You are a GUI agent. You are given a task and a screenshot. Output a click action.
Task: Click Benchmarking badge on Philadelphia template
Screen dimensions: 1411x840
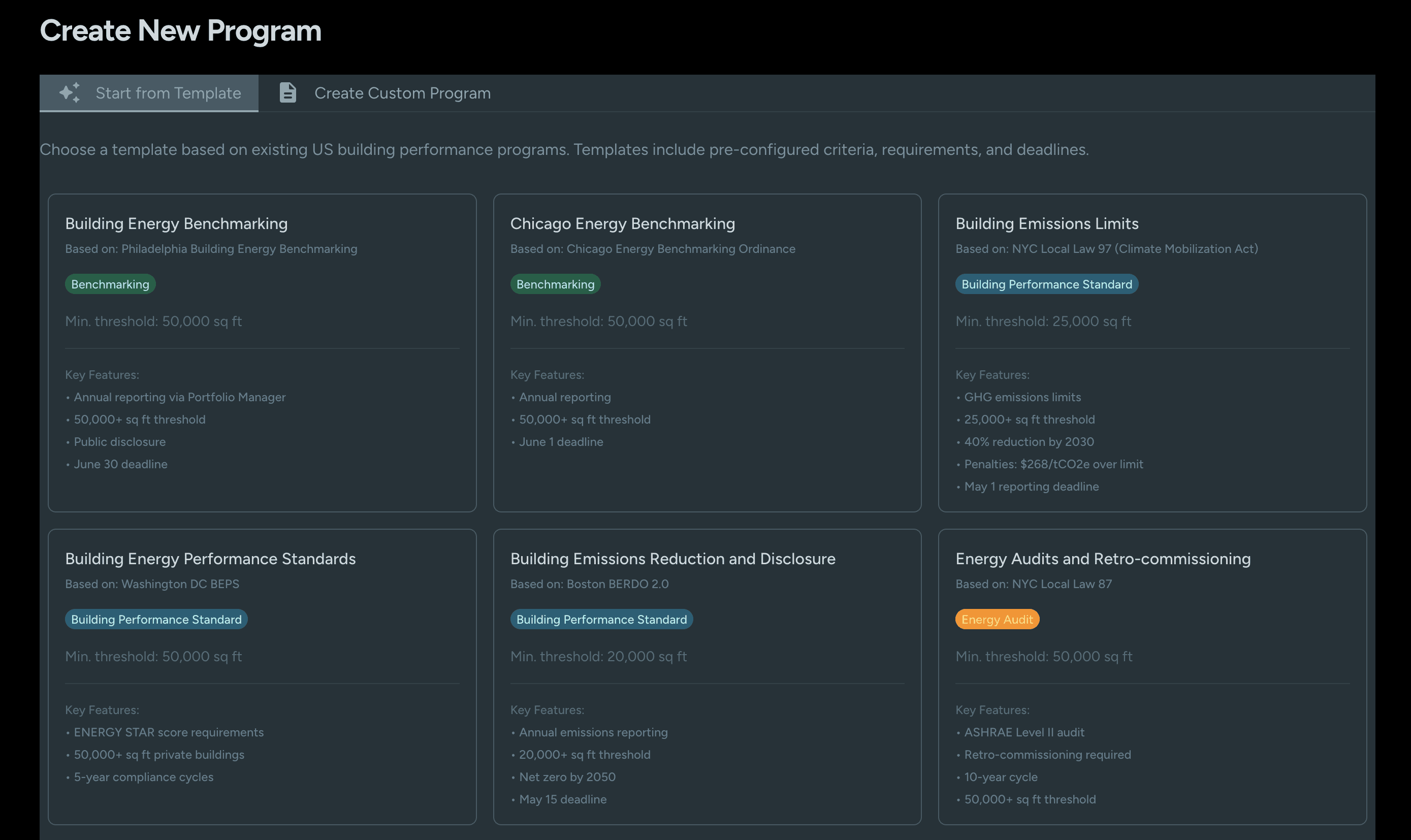tap(110, 284)
